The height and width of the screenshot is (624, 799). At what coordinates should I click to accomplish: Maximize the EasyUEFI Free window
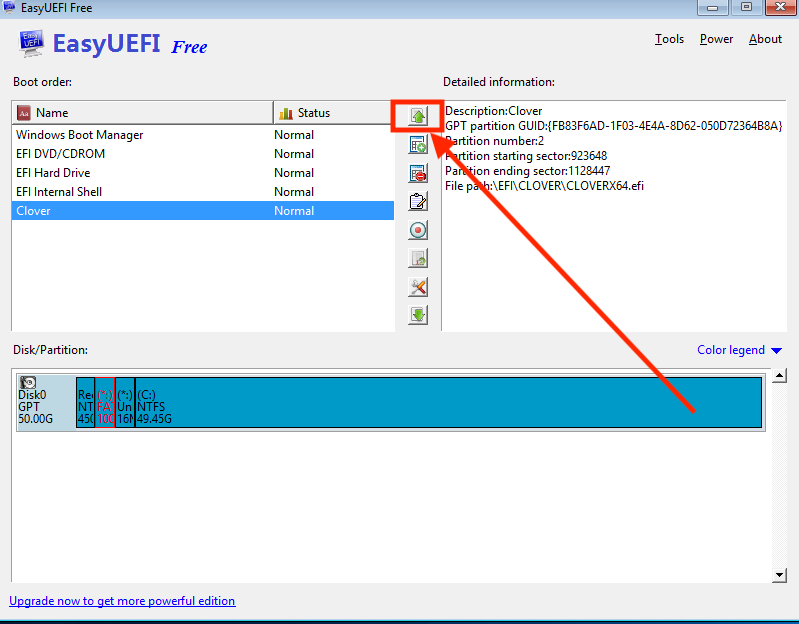[747, 7]
